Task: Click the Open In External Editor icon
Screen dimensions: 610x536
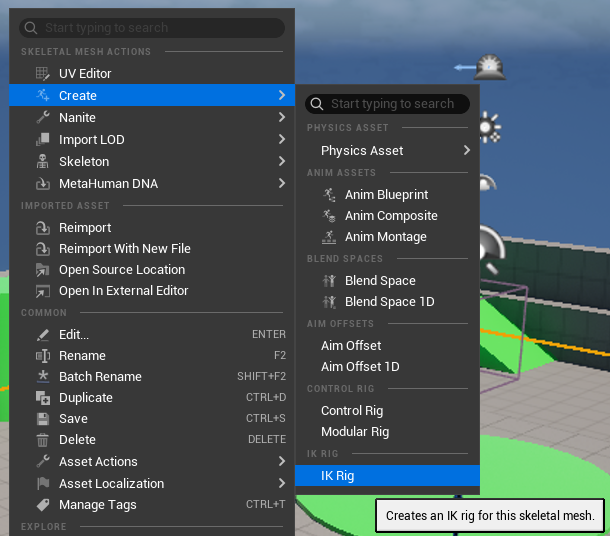Action: [x=42, y=291]
